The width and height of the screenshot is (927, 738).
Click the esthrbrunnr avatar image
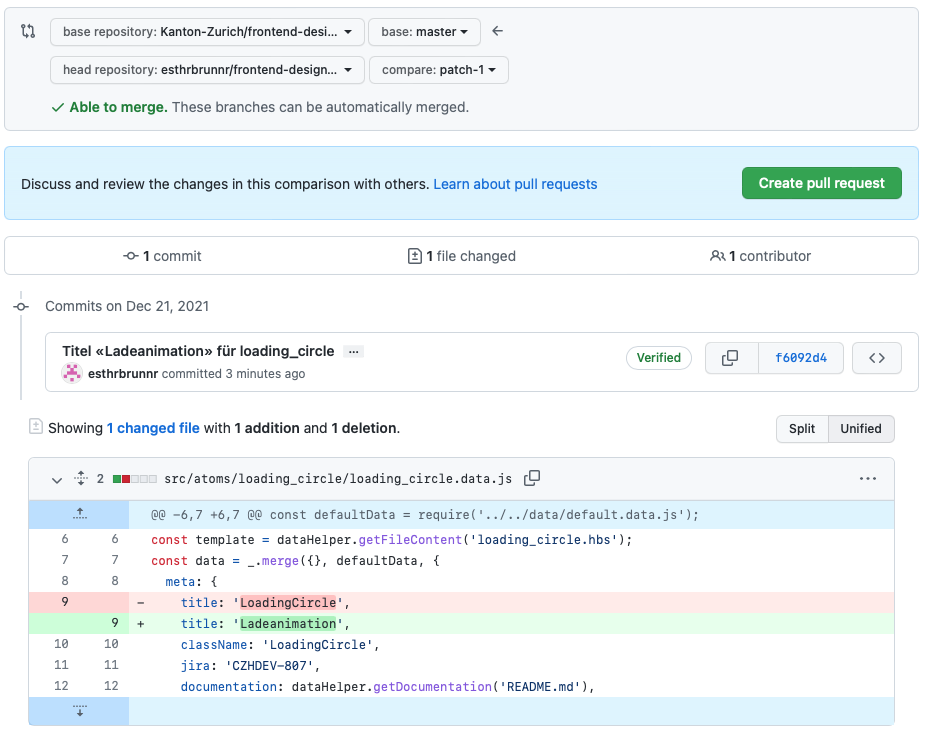tap(72, 373)
